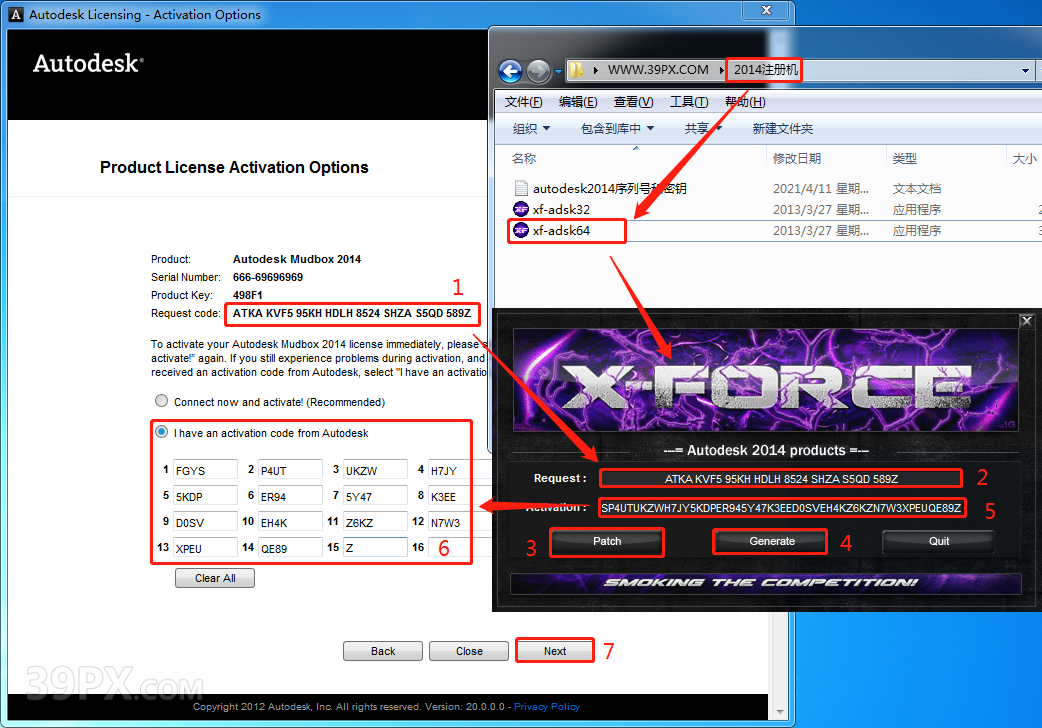Select the xf-adsk32 application icon
The height and width of the screenshot is (728, 1042).
[521, 209]
